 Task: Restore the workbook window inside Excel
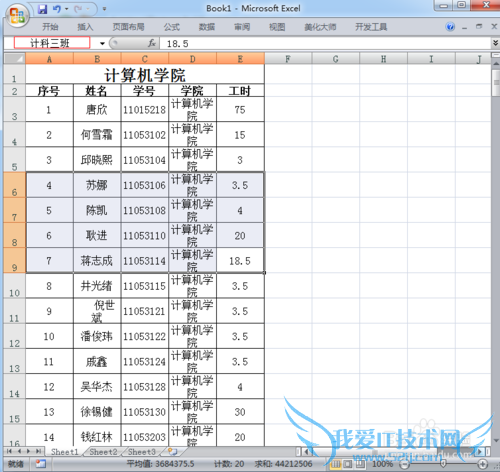479,26
